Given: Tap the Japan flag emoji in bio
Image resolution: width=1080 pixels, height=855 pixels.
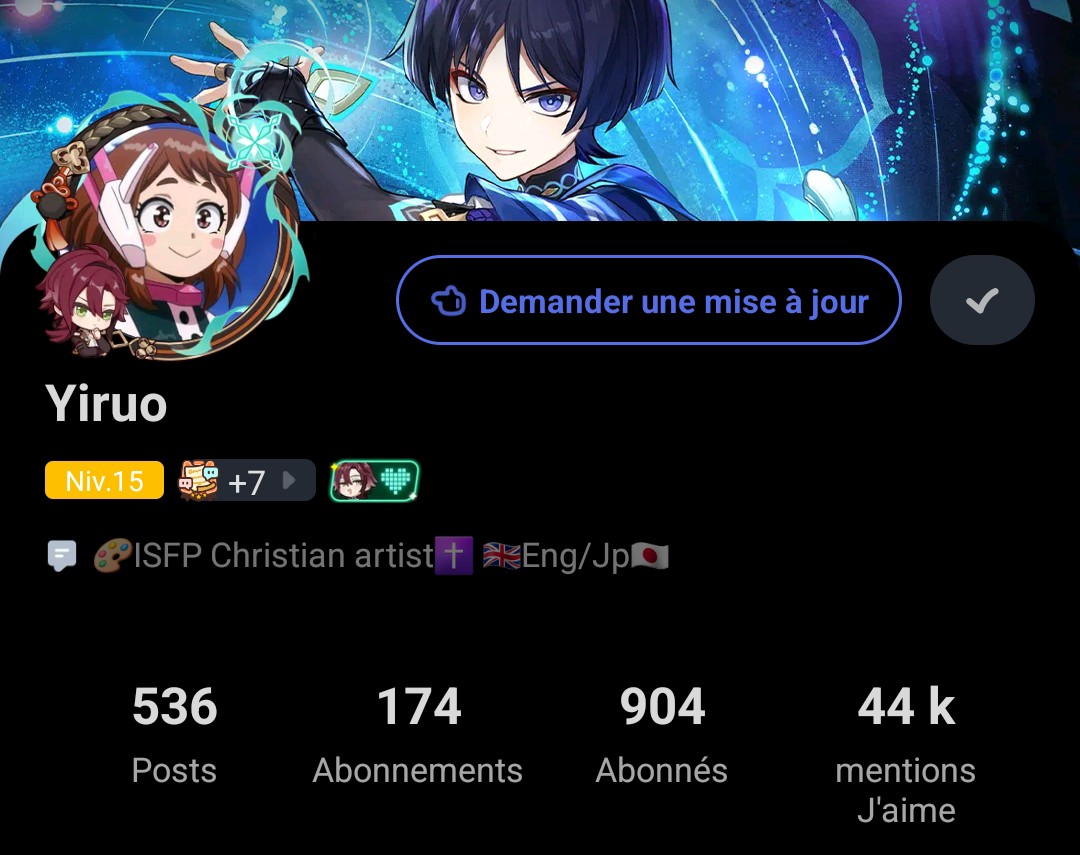Looking at the screenshot, I should [650, 556].
